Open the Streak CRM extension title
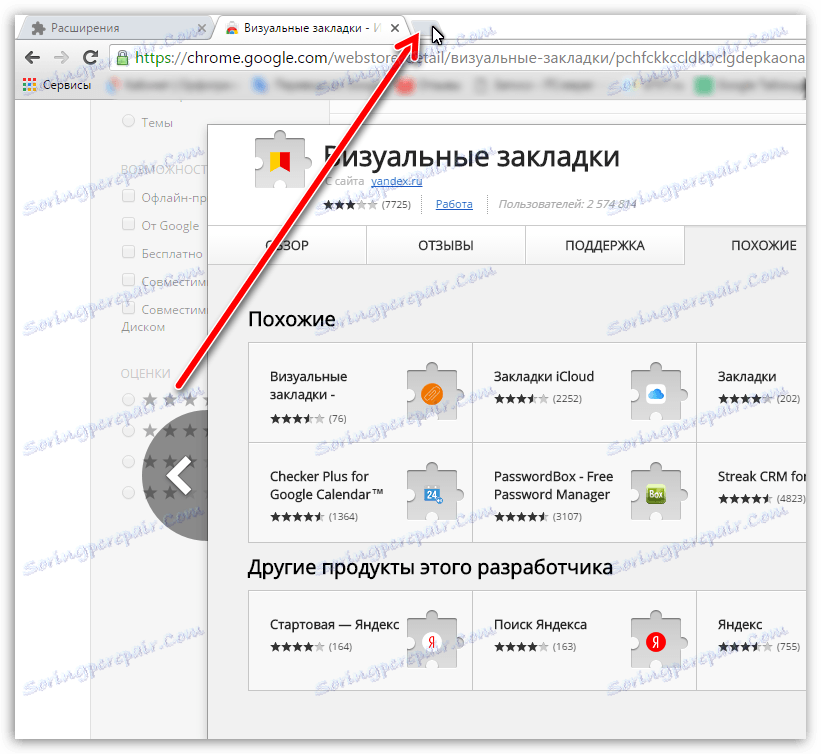 coord(761,476)
